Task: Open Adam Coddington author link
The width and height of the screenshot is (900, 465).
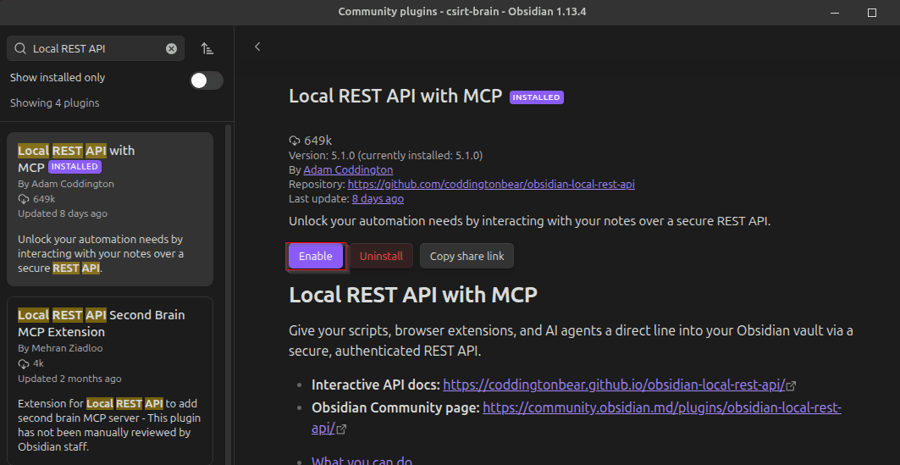Action: click(348, 170)
